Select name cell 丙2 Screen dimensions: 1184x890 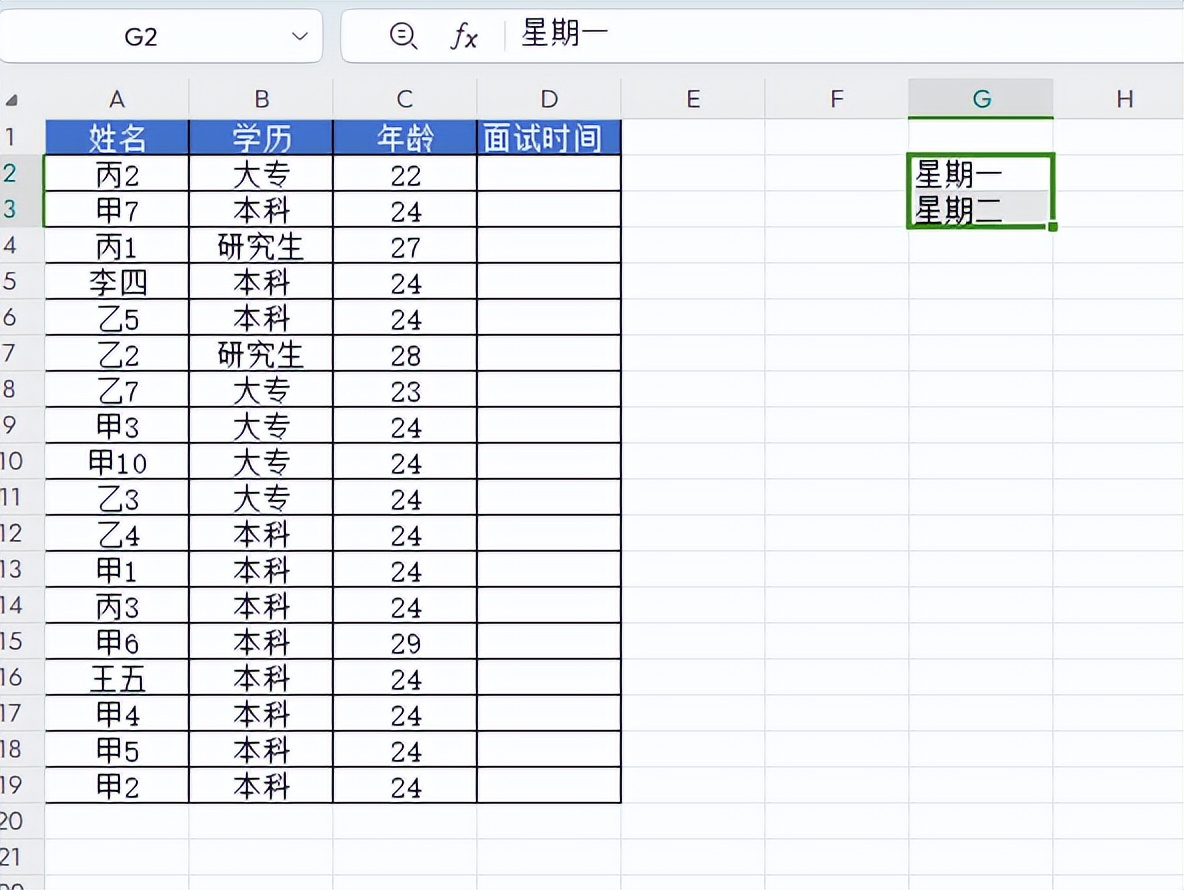(116, 174)
